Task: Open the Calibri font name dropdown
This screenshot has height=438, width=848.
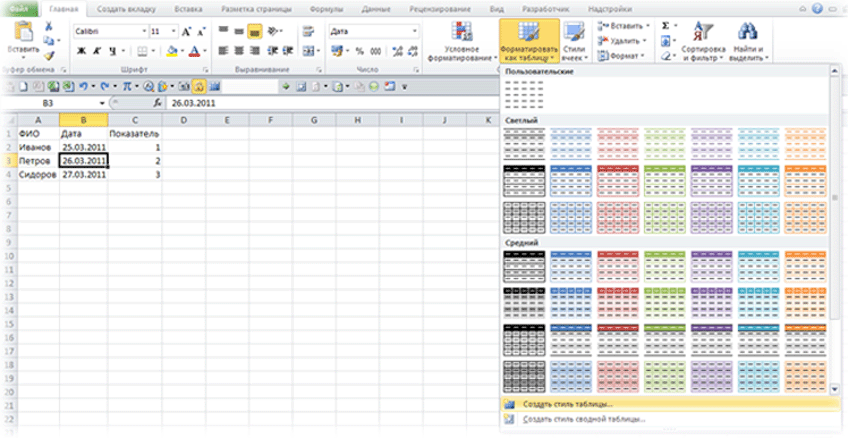Action: 144,32
